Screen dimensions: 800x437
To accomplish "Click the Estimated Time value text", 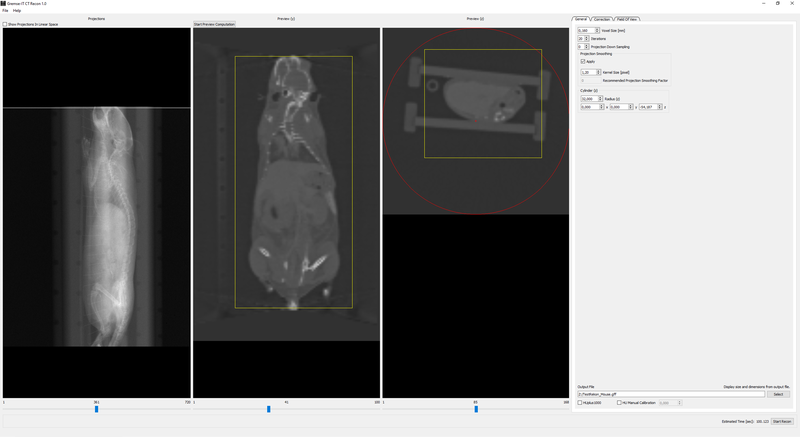I will coord(762,422).
